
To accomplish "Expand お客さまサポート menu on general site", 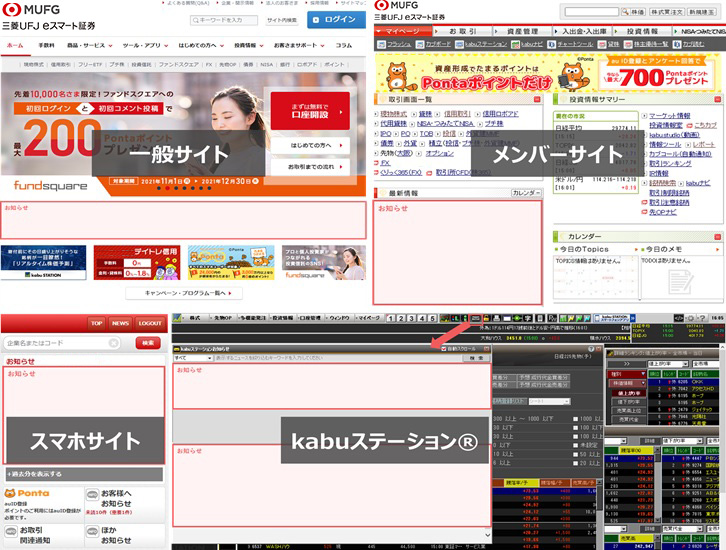I will click(299, 45).
